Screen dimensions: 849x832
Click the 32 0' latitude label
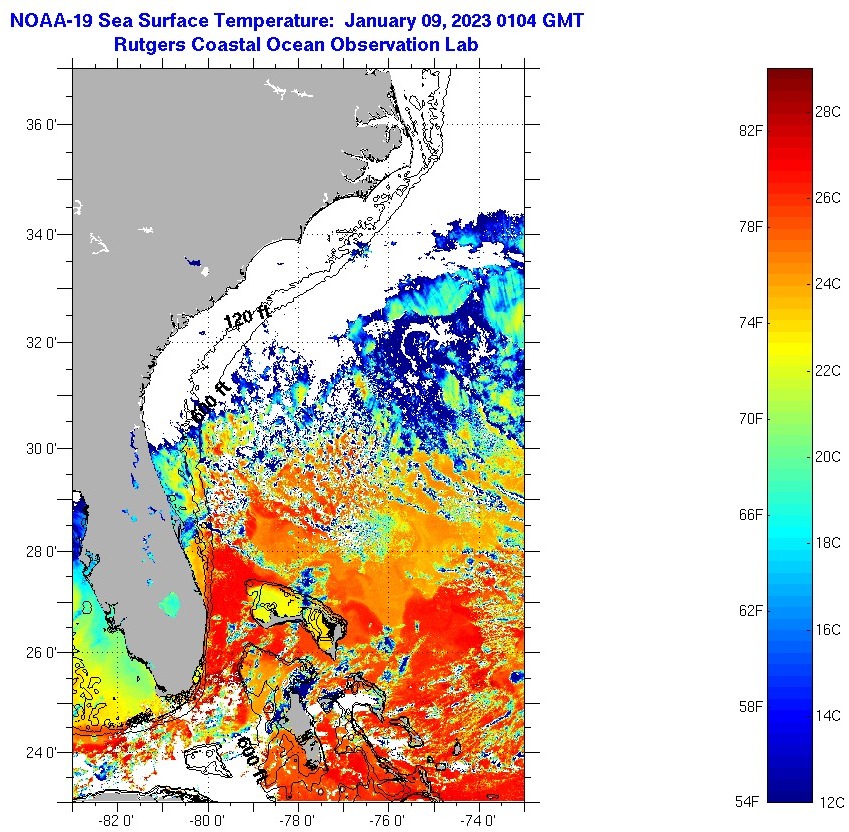[41, 343]
